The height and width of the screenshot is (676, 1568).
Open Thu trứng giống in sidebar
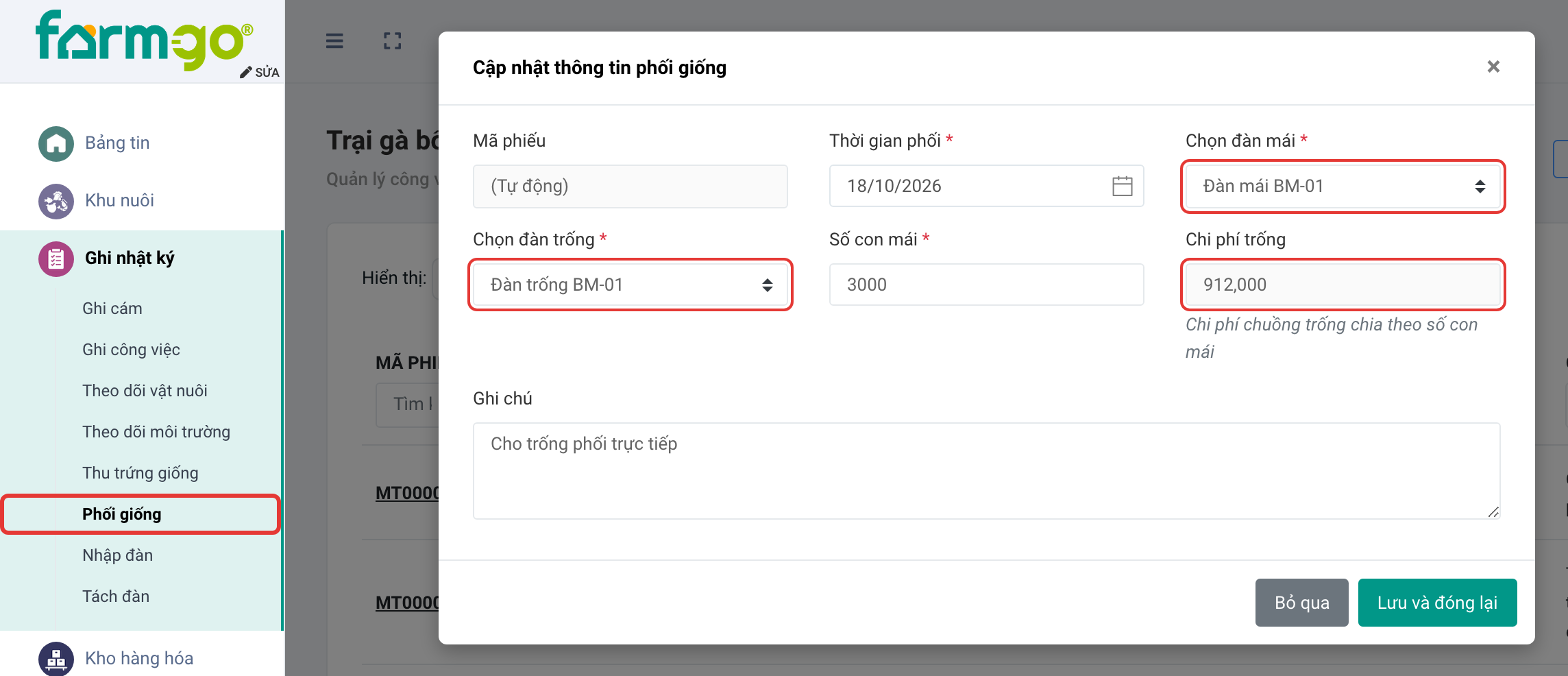click(x=140, y=473)
